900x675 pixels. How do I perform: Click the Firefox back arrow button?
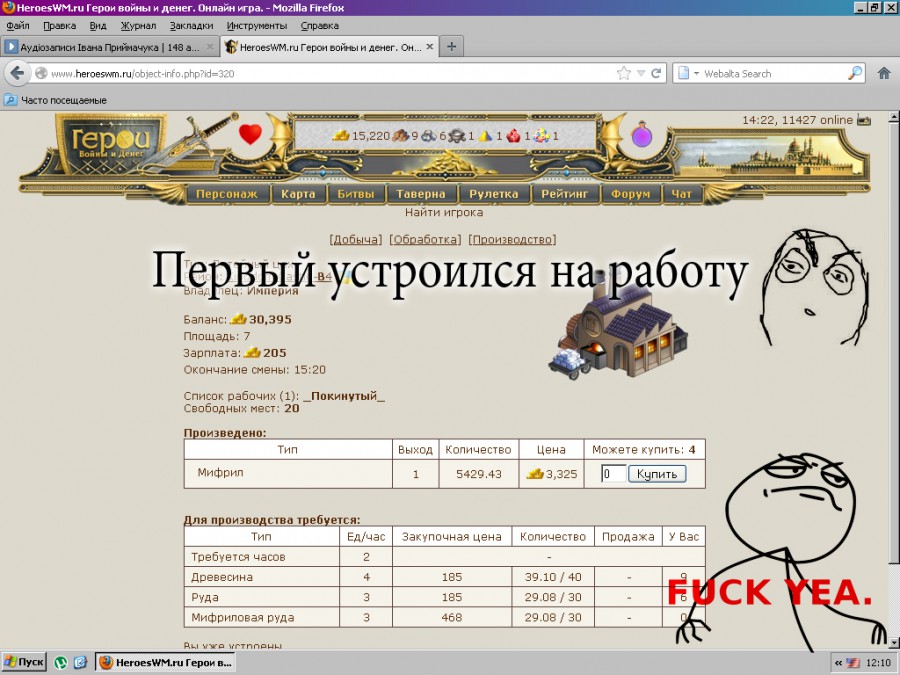[18, 73]
